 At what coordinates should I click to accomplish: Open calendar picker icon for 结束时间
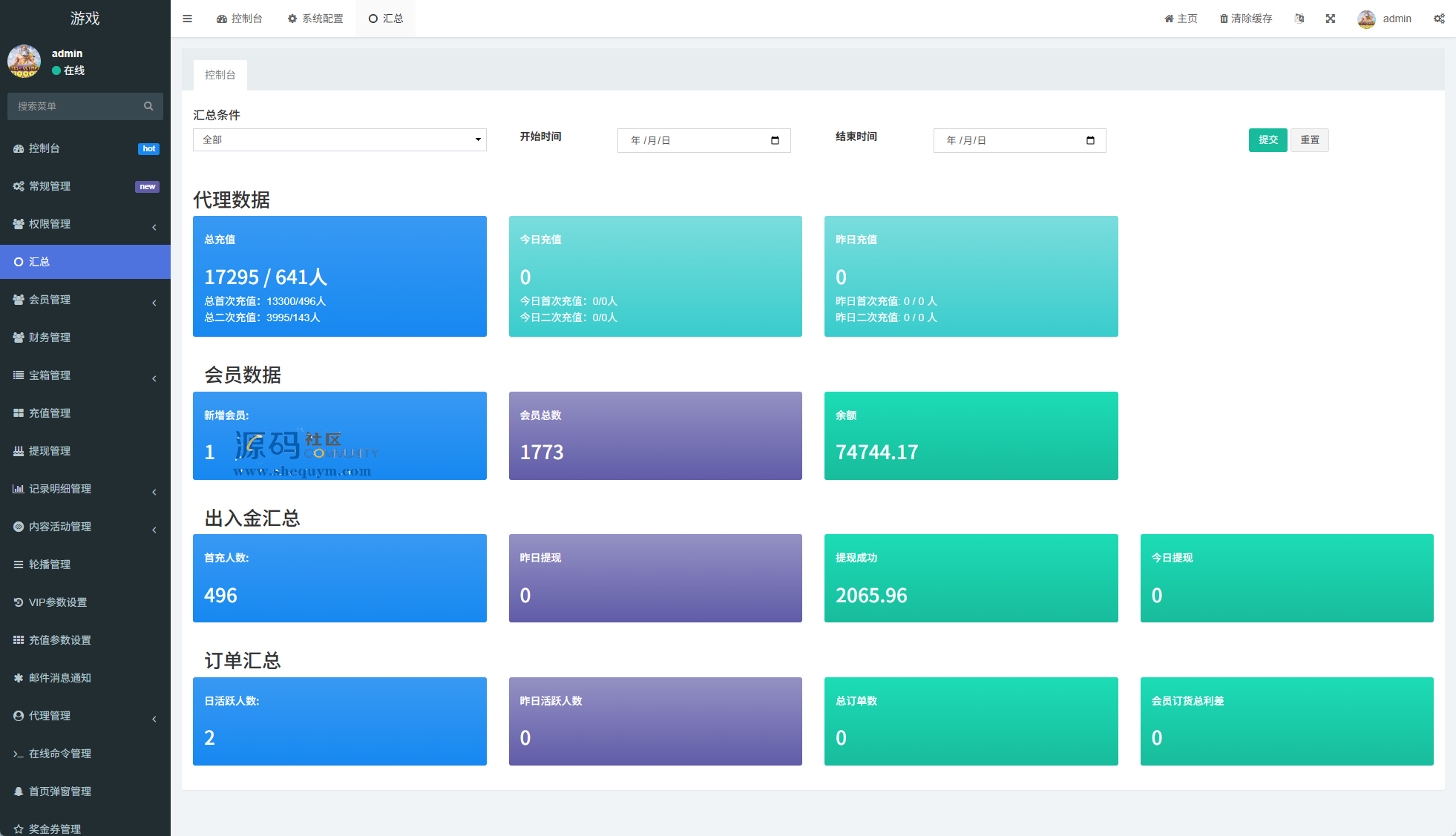[x=1090, y=140]
